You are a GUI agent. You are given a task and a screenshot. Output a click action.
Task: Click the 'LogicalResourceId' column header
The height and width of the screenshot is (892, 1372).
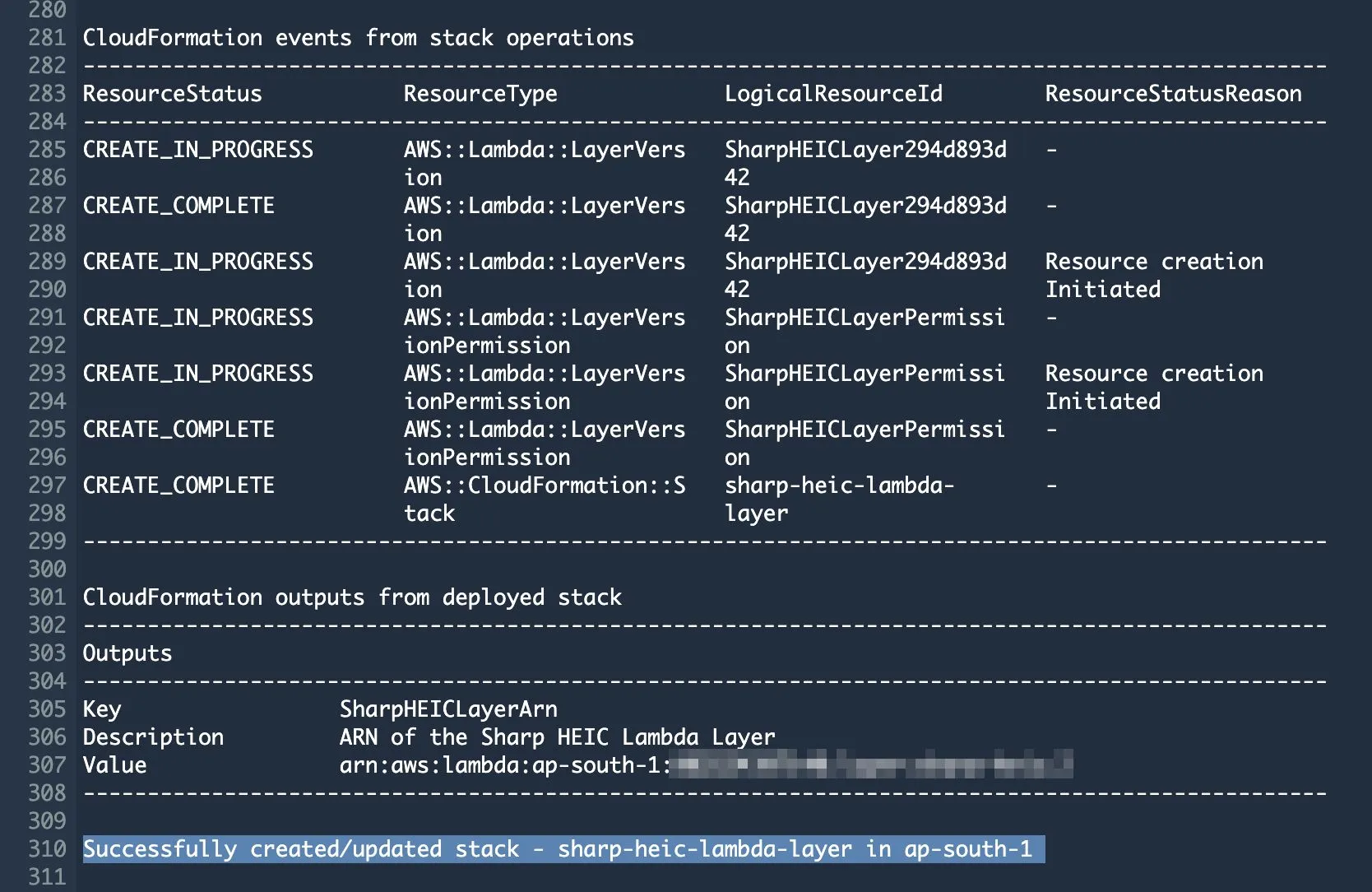[x=833, y=94]
